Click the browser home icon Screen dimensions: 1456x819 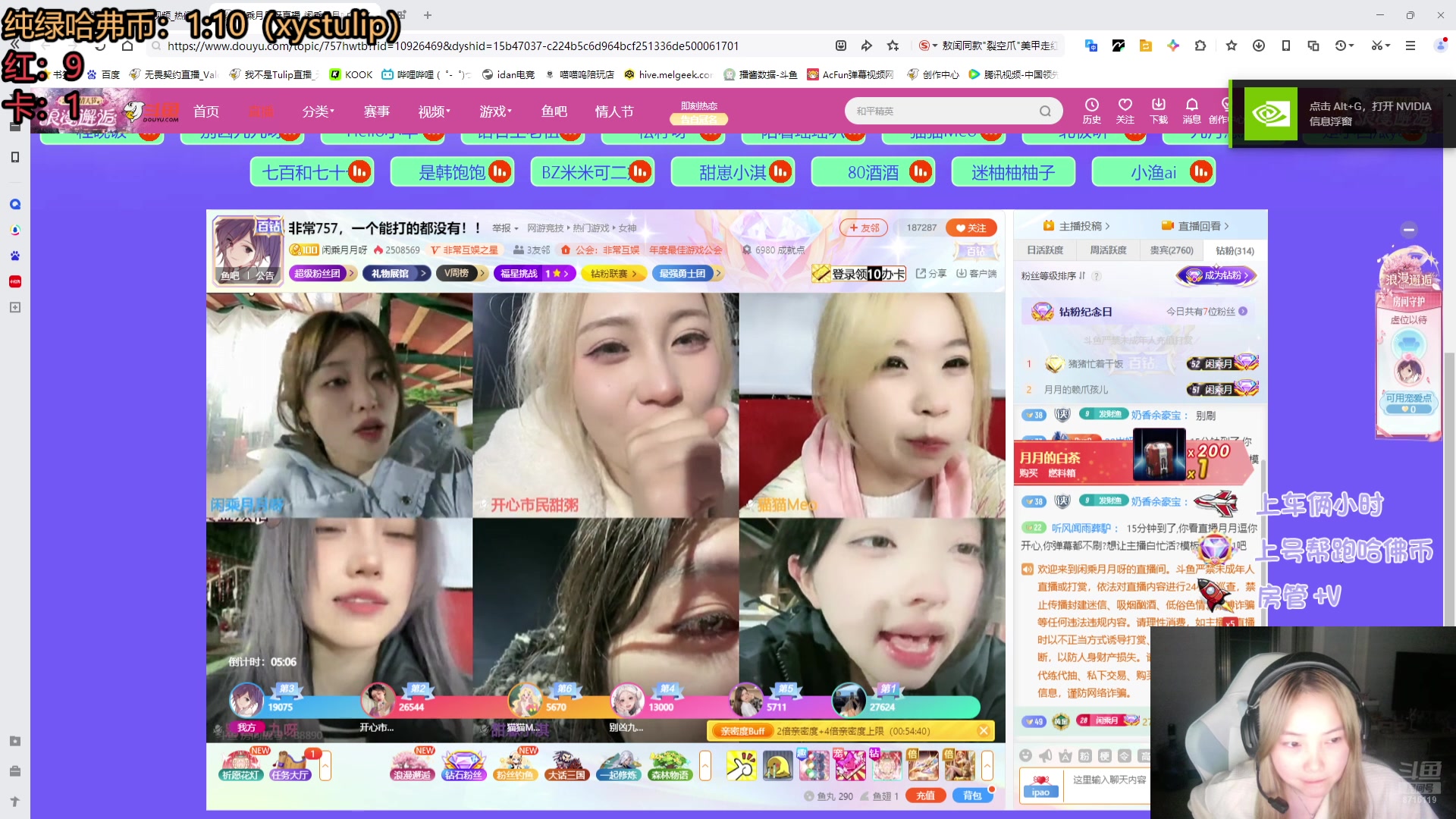pos(127,45)
